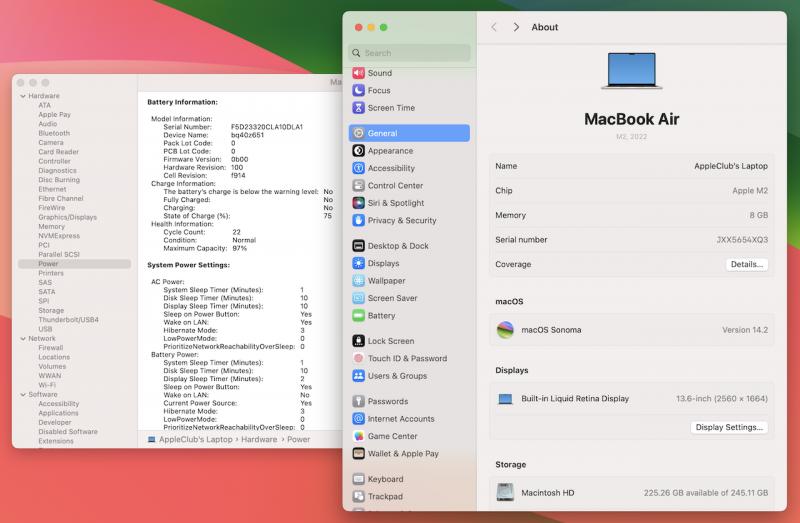
Task: Collapse the Software tree section
Action: (23, 394)
